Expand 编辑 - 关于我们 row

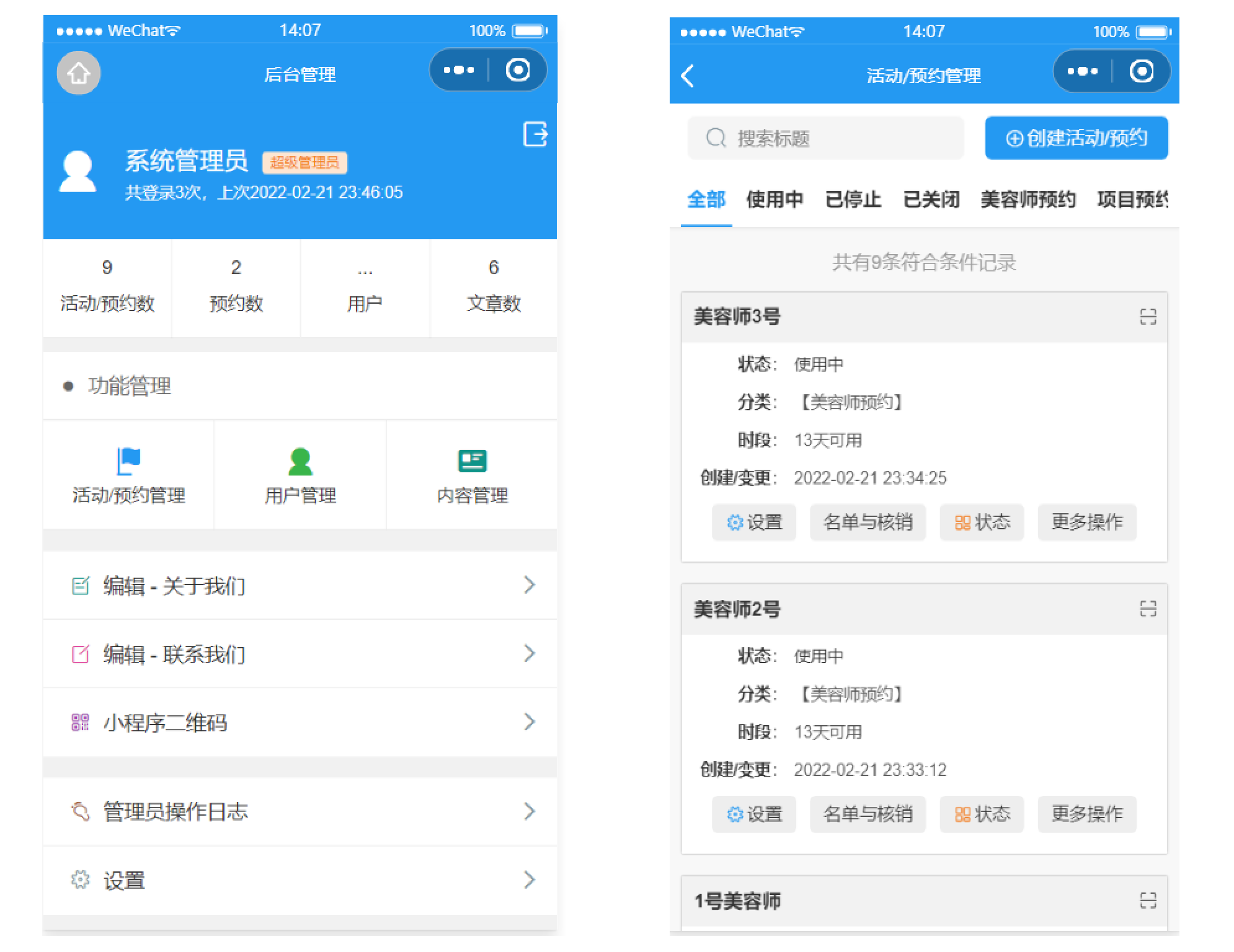click(x=528, y=584)
